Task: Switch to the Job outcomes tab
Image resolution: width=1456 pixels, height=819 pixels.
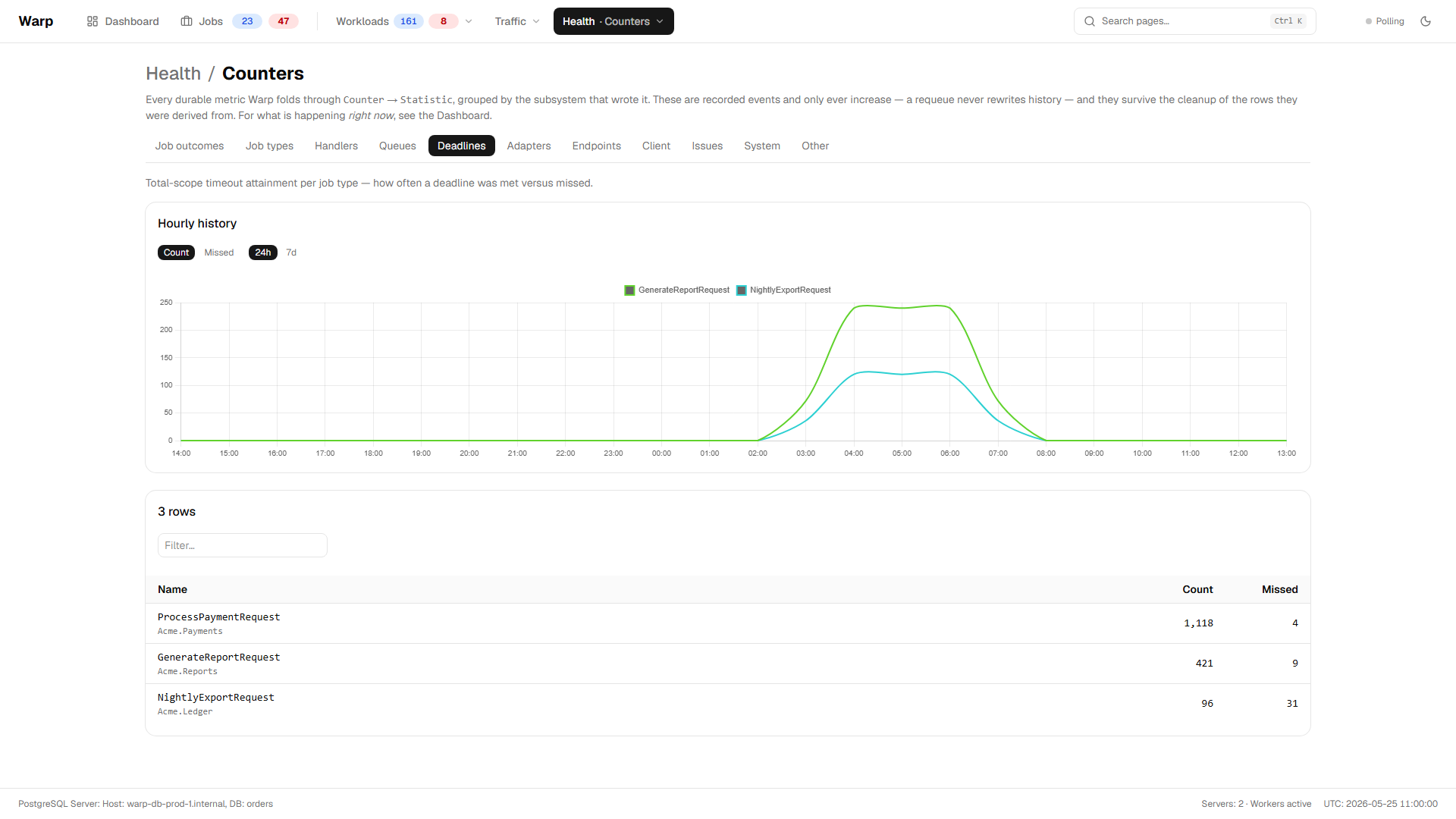Action: tap(190, 146)
